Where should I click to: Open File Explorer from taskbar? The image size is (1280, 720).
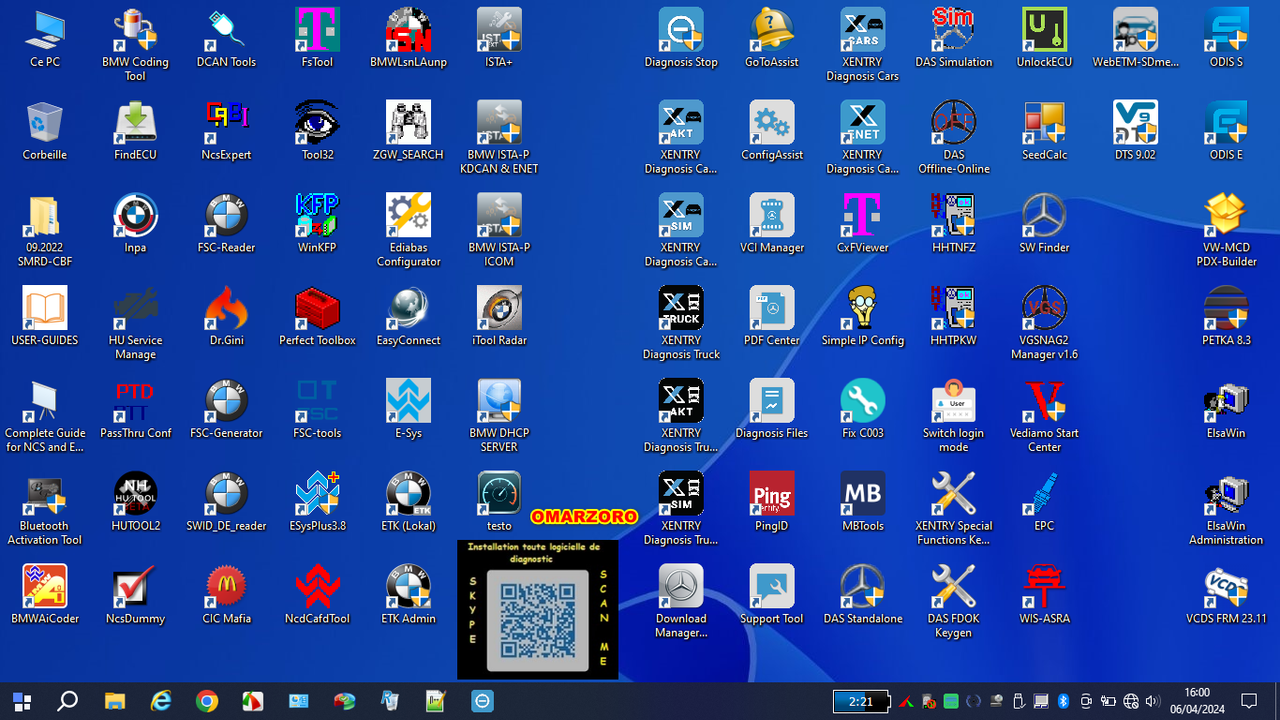click(x=114, y=701)
